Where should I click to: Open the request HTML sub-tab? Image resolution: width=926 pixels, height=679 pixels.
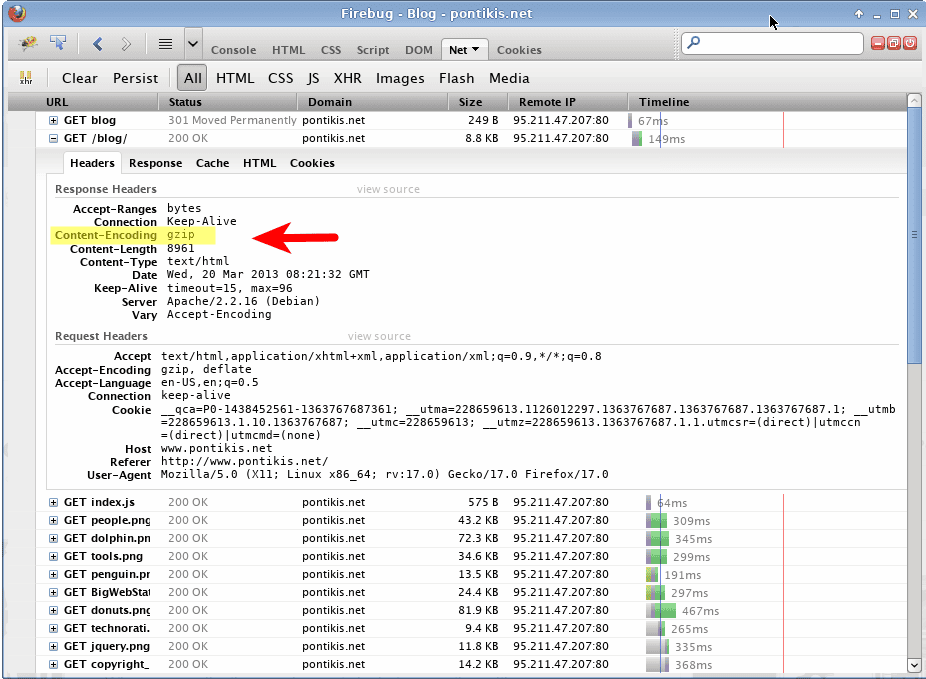(259, 163)
